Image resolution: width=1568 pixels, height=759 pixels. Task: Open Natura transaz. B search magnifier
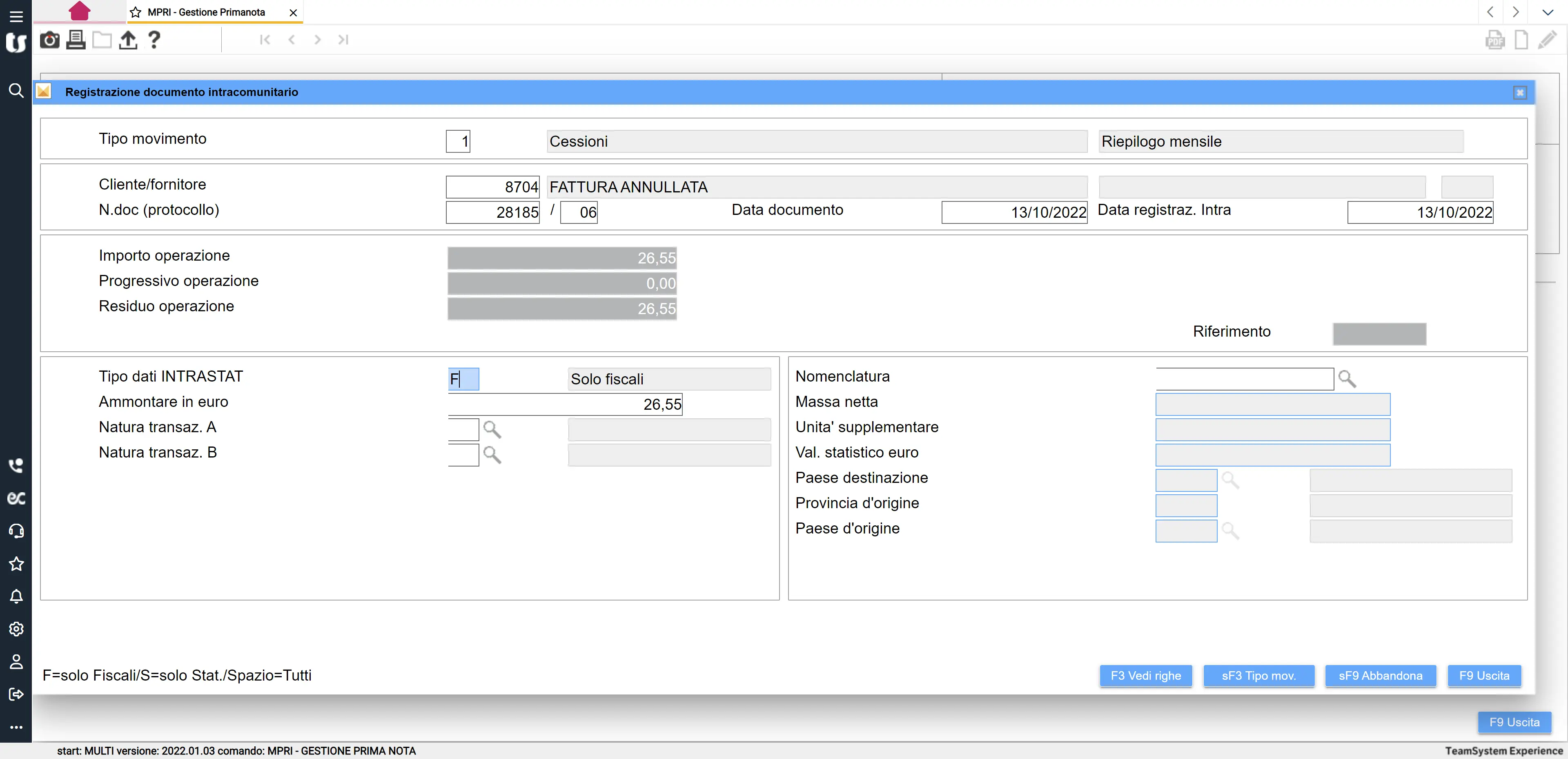tap(492, 454)
